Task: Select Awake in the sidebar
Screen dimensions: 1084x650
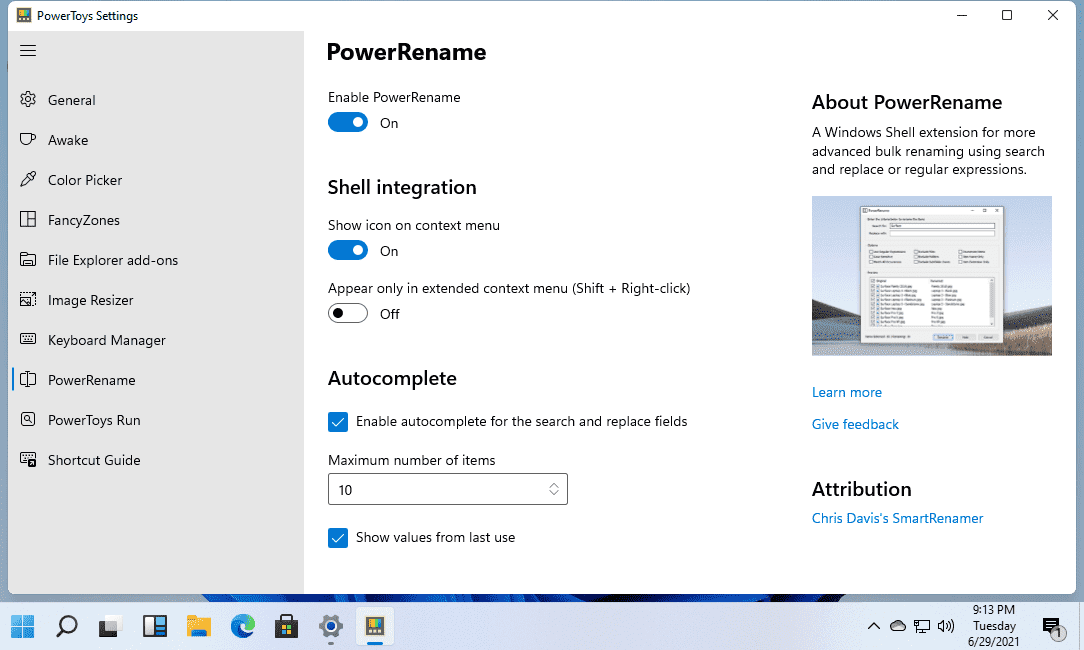Action: (68, 140)
